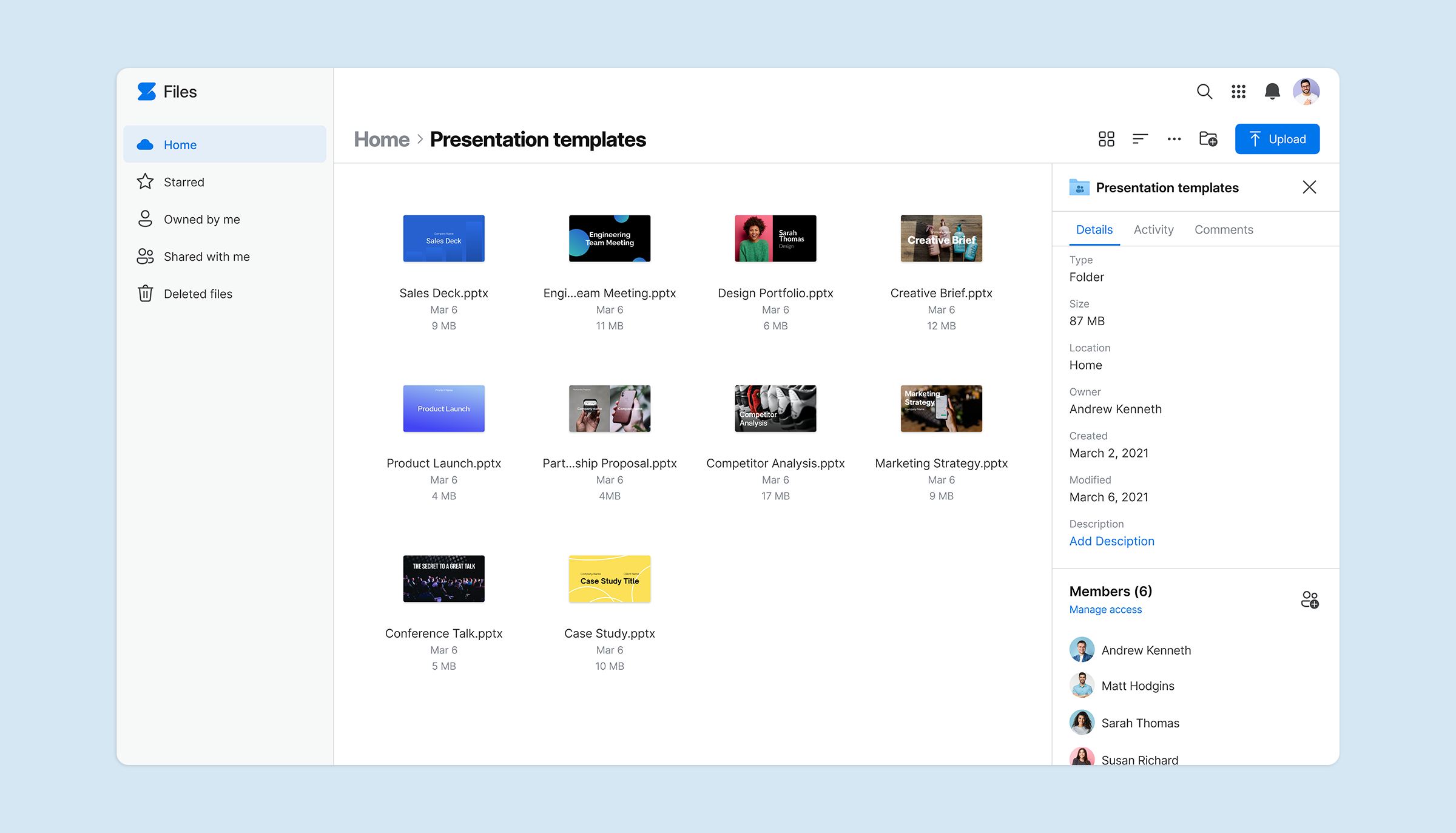Open the search magnifier icon
1456x833 pixels.
point(1204,92)
